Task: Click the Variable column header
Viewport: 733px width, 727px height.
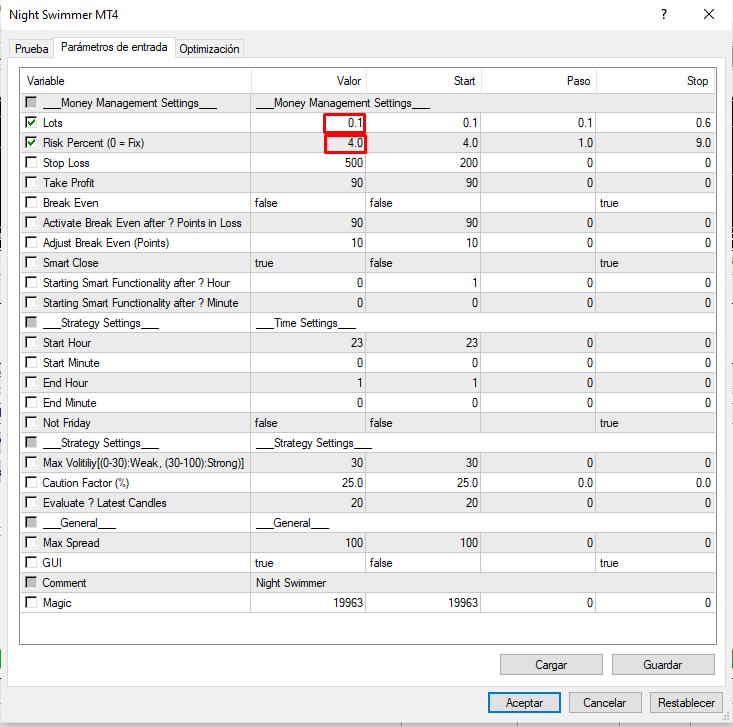Action: pyautogui.click(x=136, y=81)
